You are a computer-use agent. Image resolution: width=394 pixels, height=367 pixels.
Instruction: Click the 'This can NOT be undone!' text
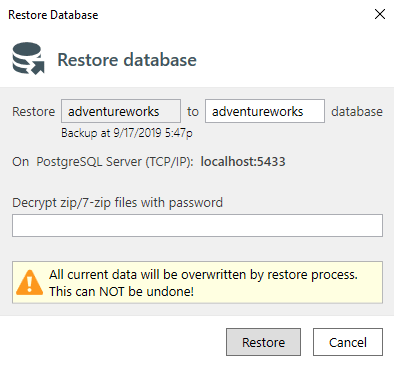121,291
